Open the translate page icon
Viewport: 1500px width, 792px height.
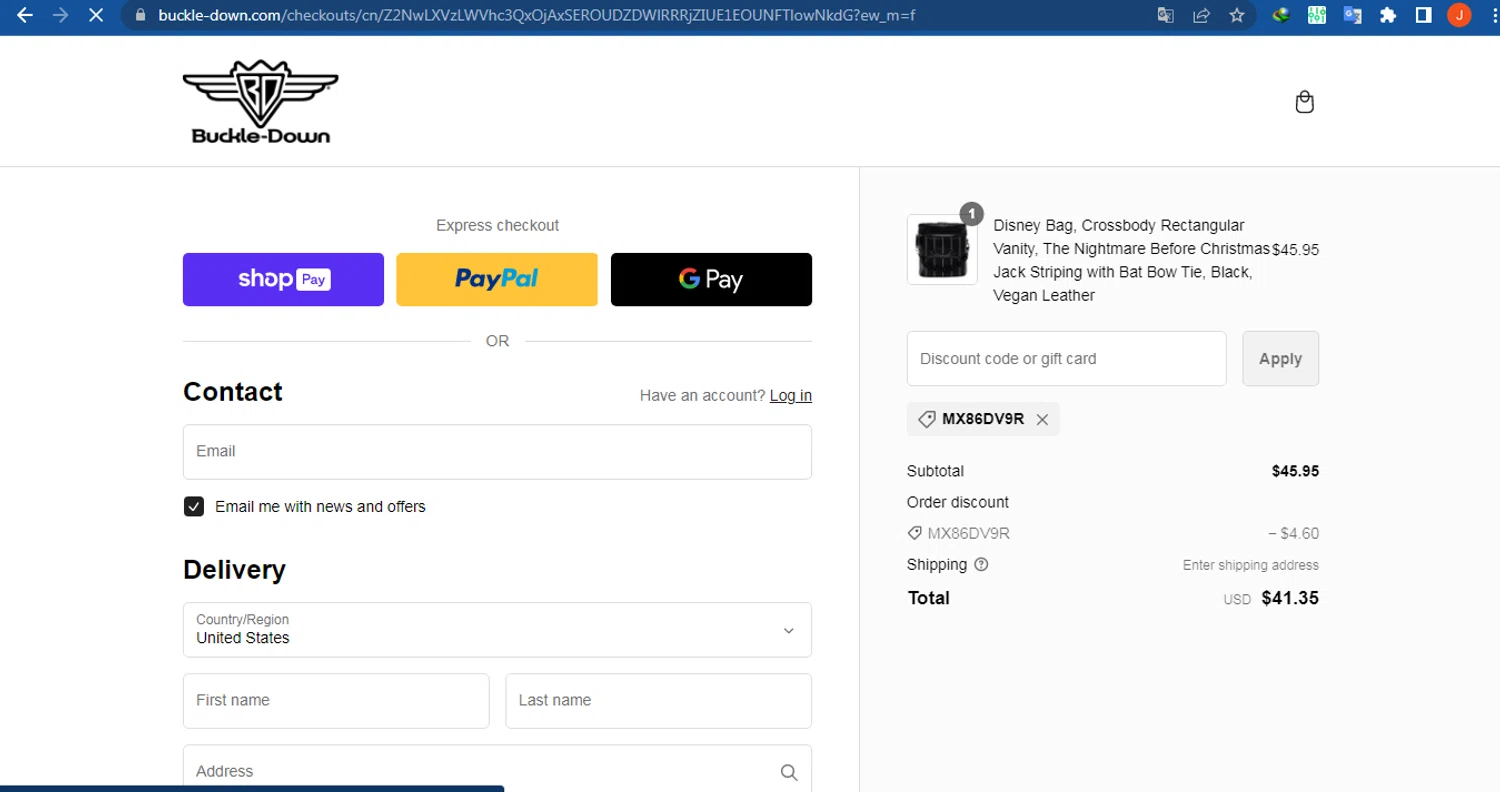click(1166, 15)
